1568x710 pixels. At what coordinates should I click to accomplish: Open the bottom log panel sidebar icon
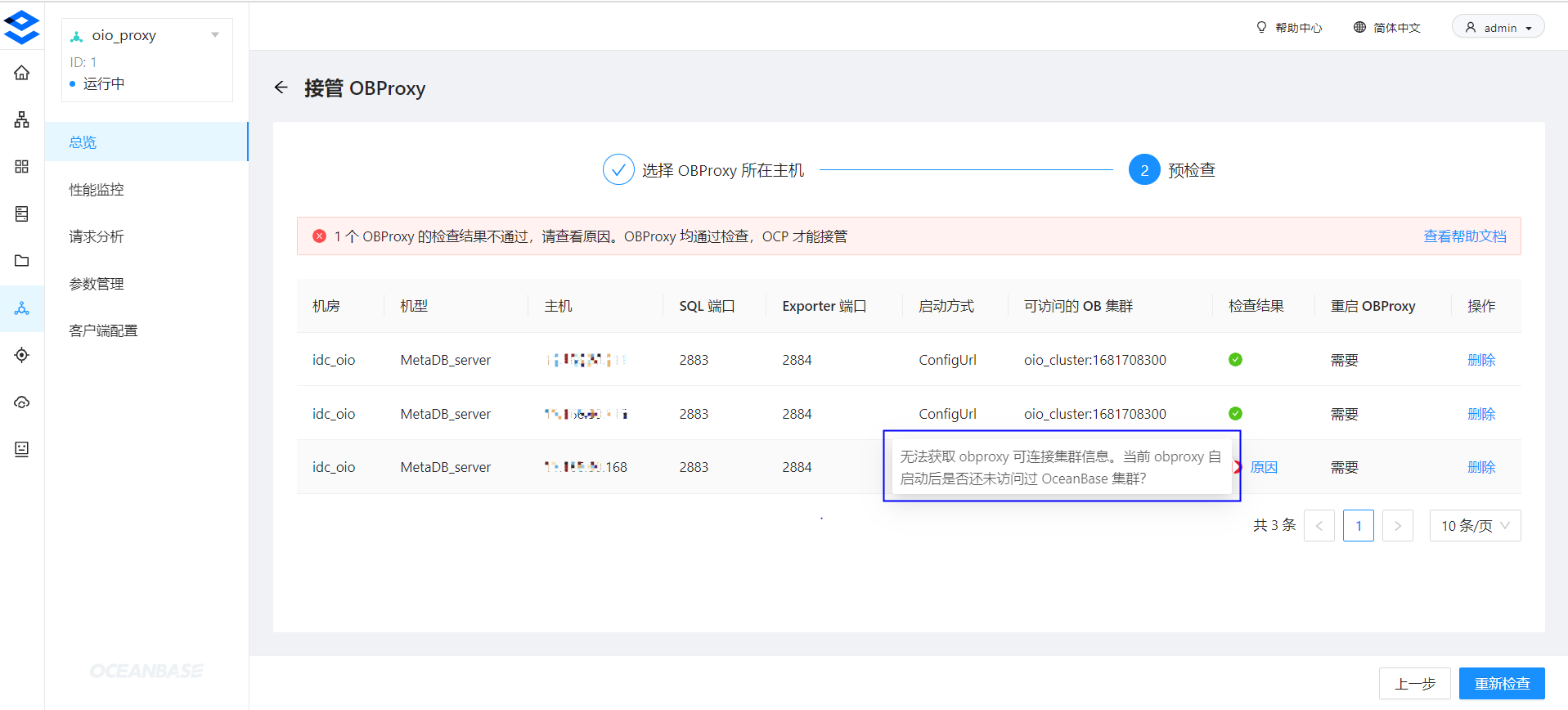[x=22, y=449]
